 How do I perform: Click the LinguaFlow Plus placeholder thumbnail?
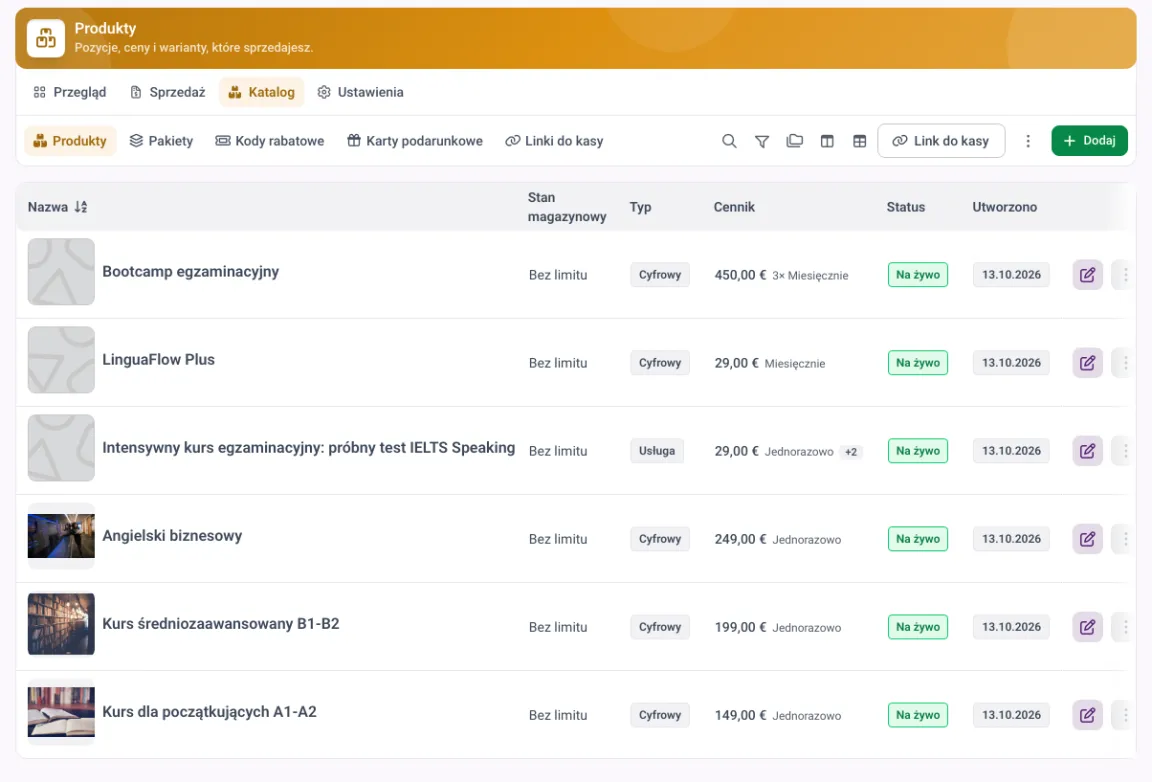(x=61, y=360)
